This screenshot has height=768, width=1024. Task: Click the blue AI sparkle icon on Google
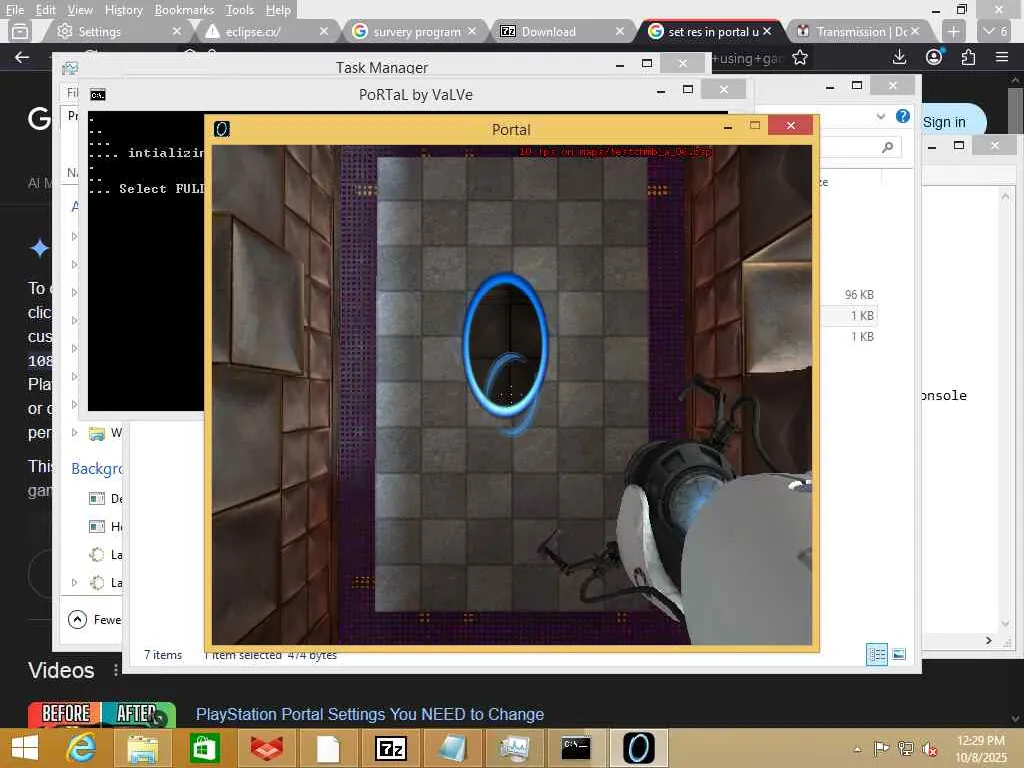40,248
